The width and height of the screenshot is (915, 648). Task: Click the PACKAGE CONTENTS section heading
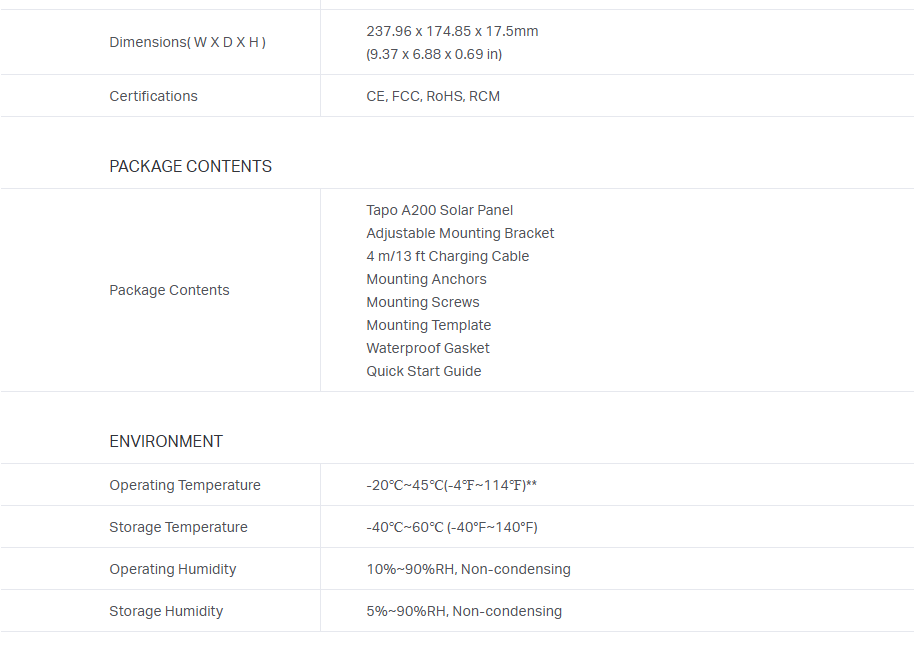coord(190,166)
